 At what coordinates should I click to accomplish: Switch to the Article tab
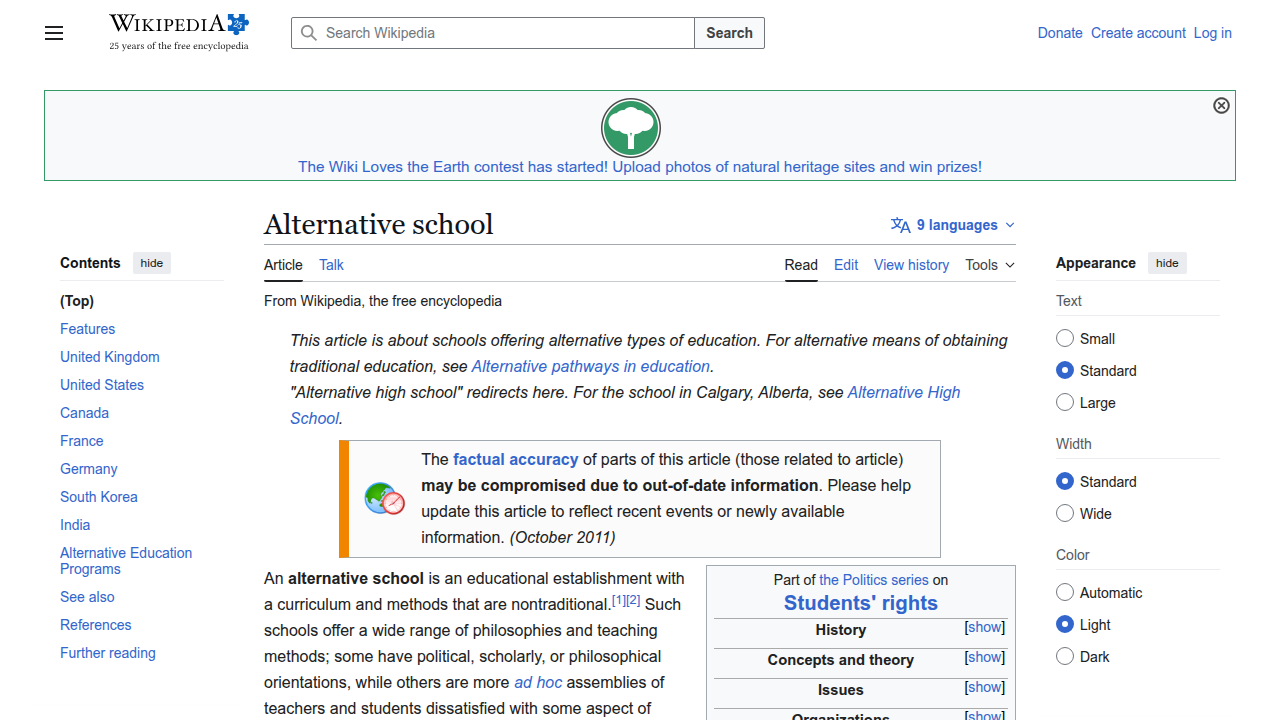(x=283, y=265)
